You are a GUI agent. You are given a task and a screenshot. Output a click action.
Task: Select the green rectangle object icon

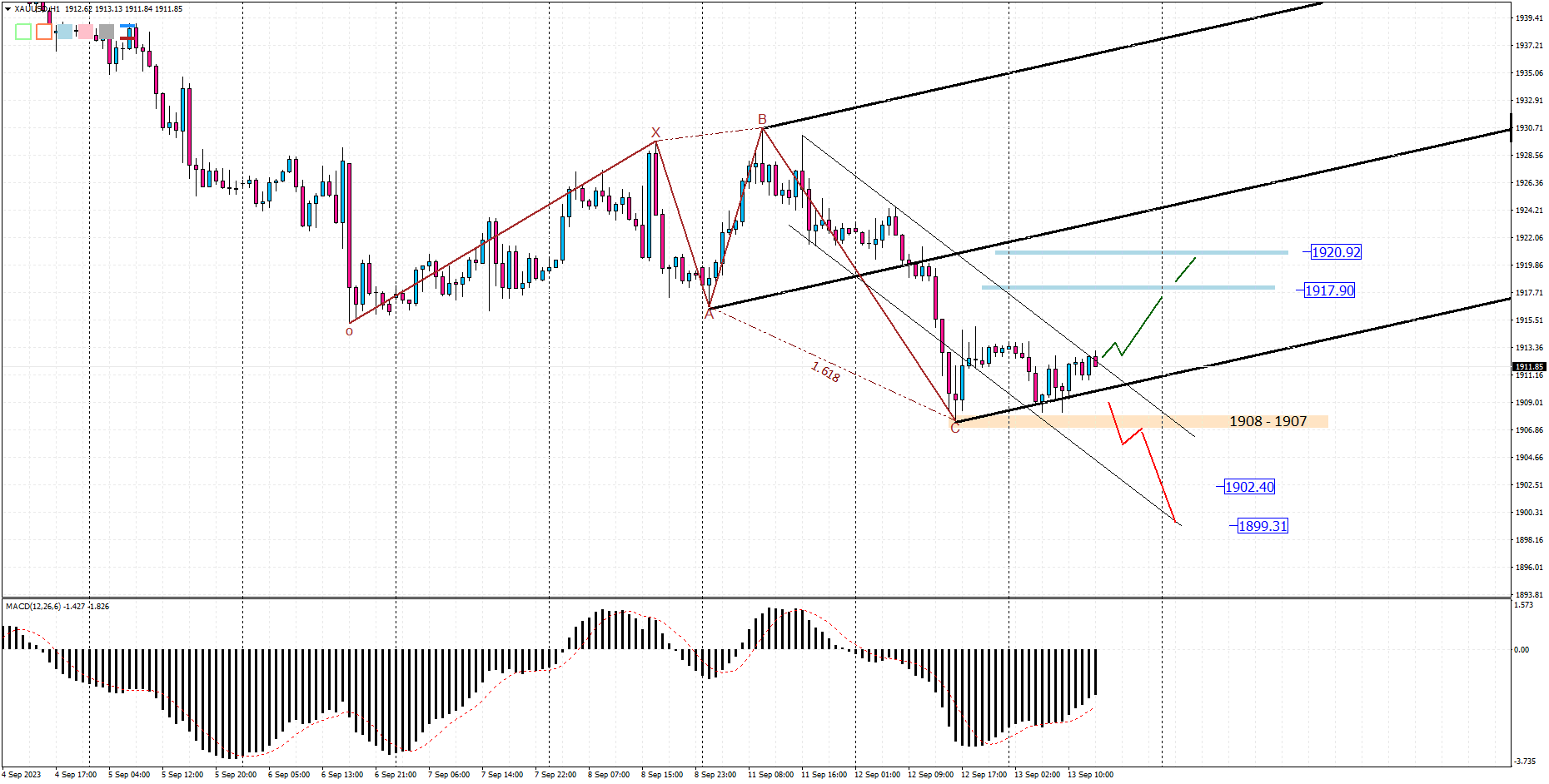pyautogui.click(x=23, y=32)
